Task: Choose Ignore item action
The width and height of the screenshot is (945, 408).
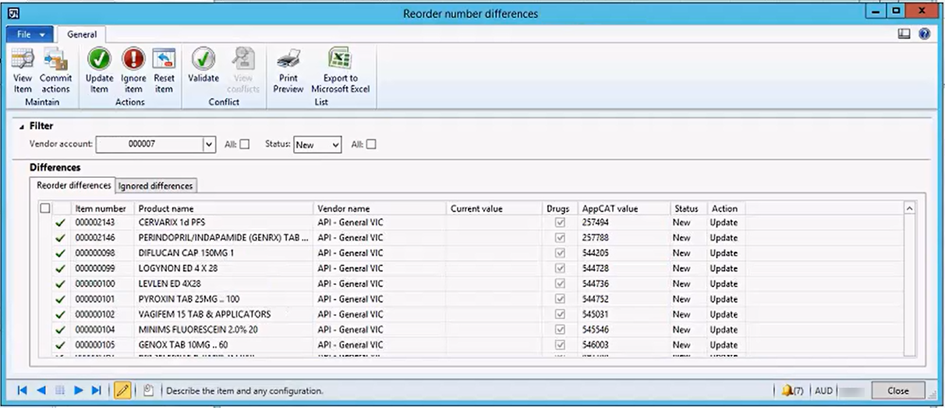Action: pyautogui.click(x=133, y=71)
